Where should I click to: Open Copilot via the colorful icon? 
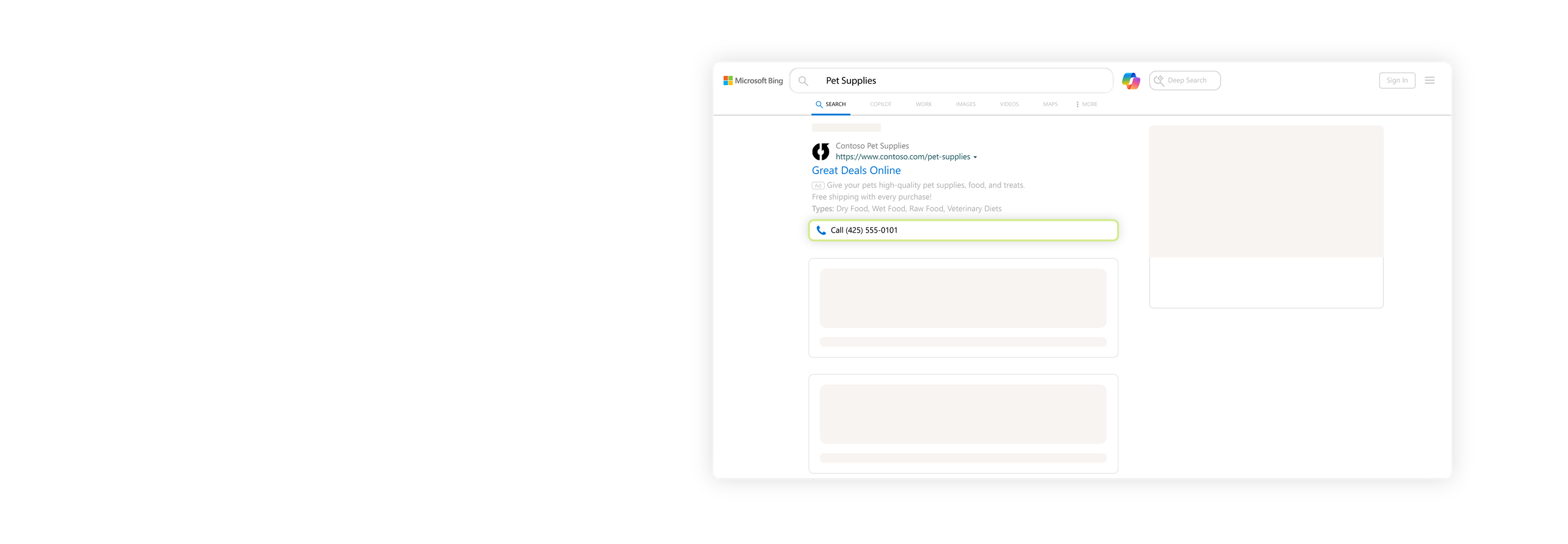tap(1130, 81)
